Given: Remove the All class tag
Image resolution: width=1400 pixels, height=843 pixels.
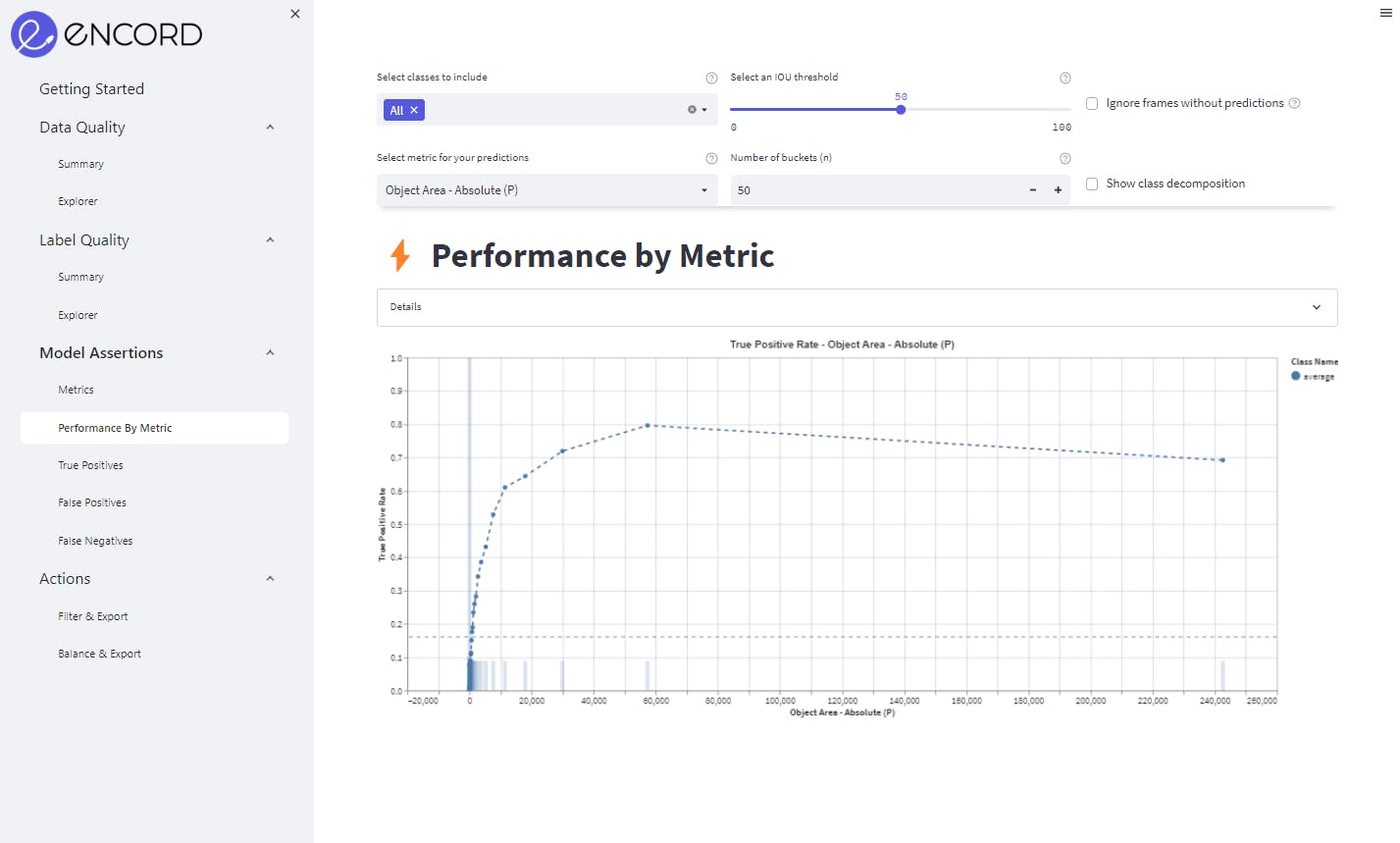Looking at the screenshot, I should coord(414,110).
